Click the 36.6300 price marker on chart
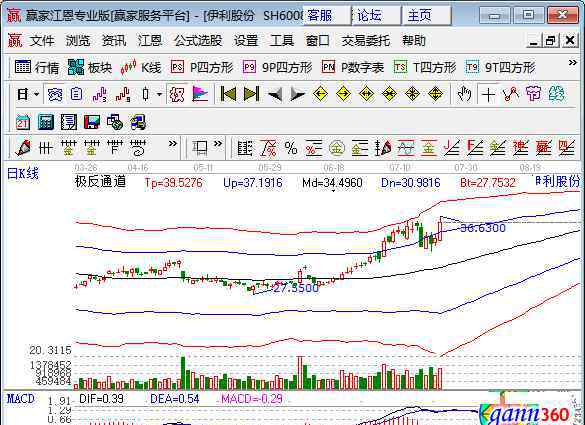The width and height of the screenshot is (585, 425). tap(483, 228)
